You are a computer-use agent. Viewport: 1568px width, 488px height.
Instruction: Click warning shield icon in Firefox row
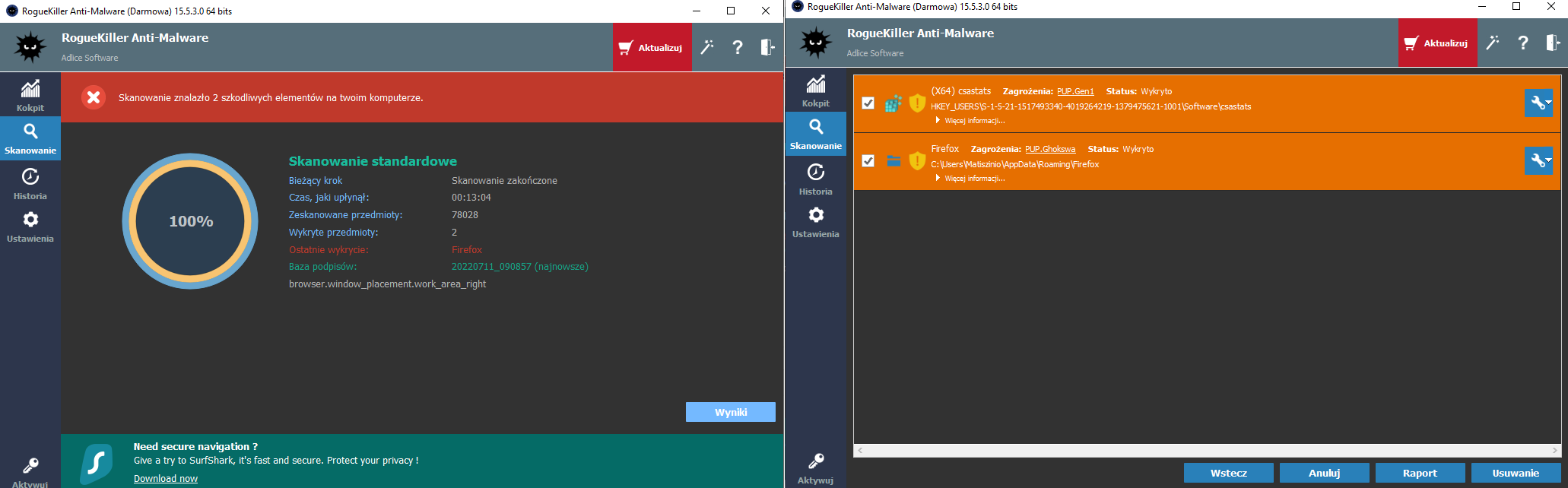[917, 161]
